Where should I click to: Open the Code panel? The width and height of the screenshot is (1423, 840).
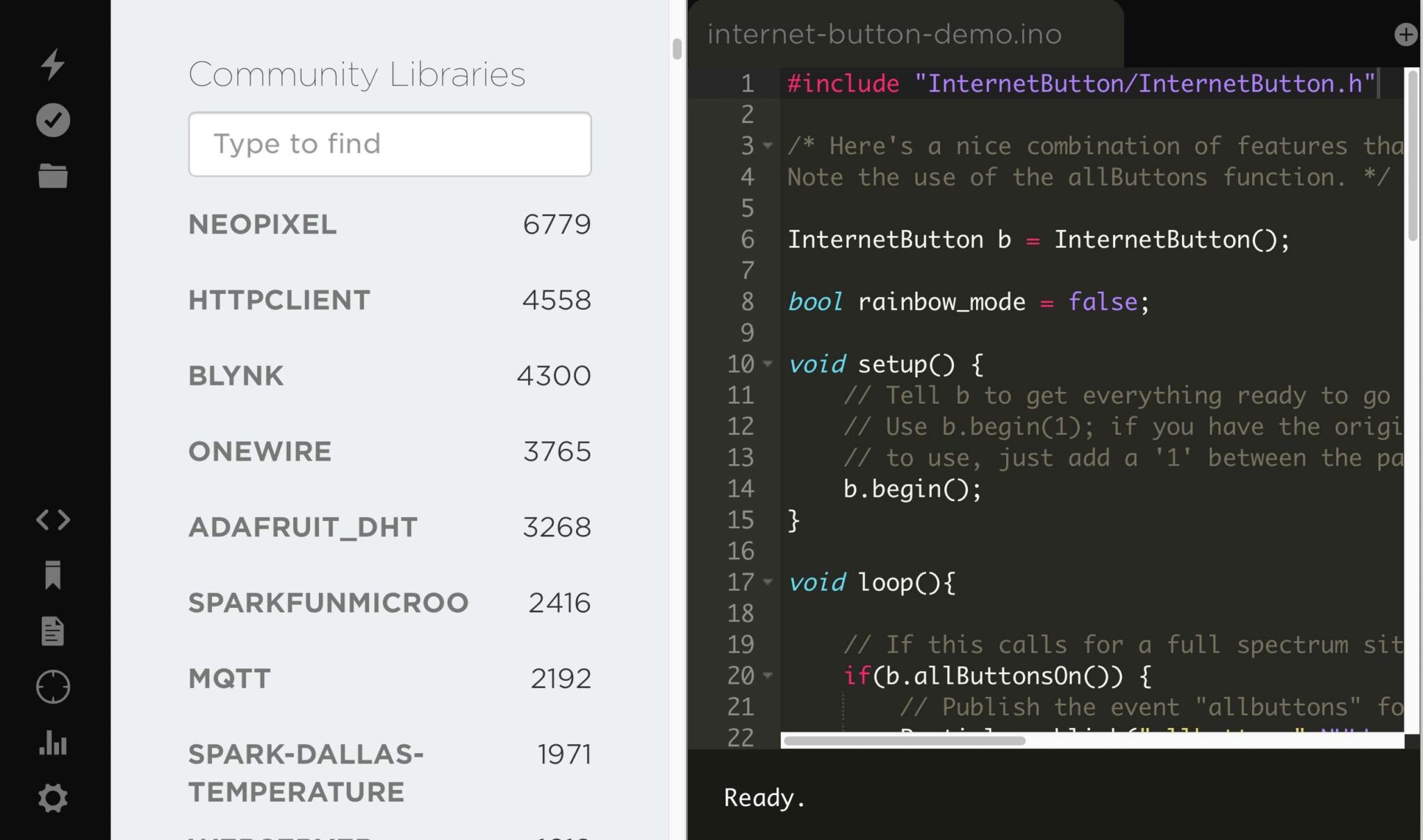[x=53, y=520]
